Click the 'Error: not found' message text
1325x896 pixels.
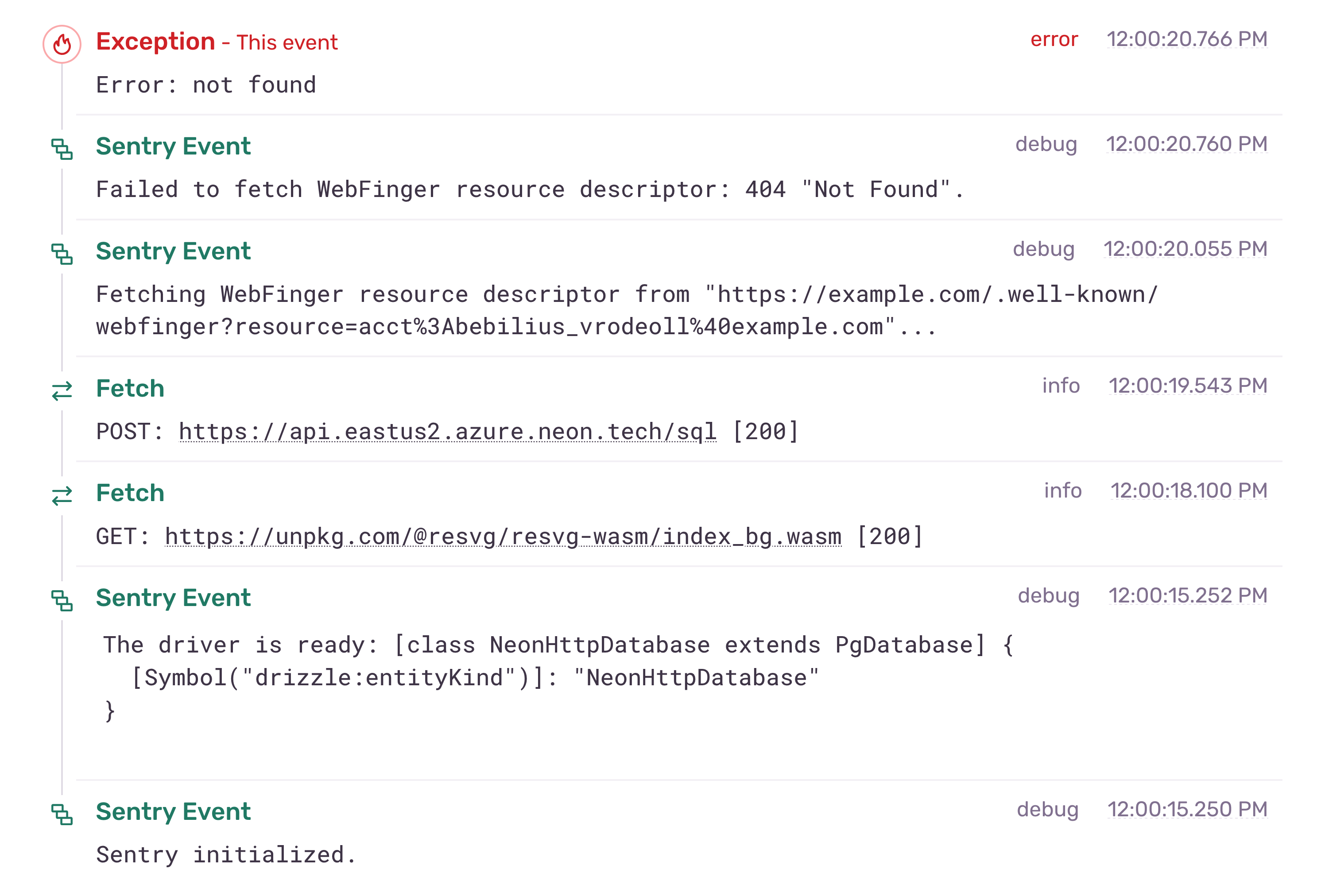pos(206,85)
